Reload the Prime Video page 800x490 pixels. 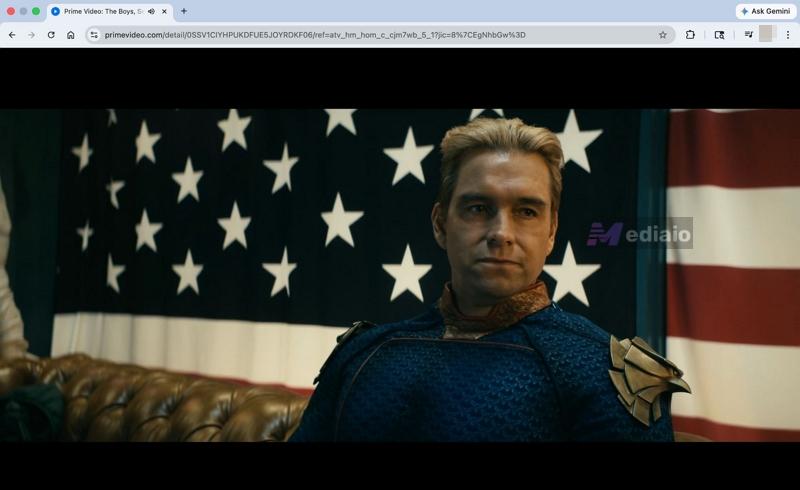coord(51,35)
